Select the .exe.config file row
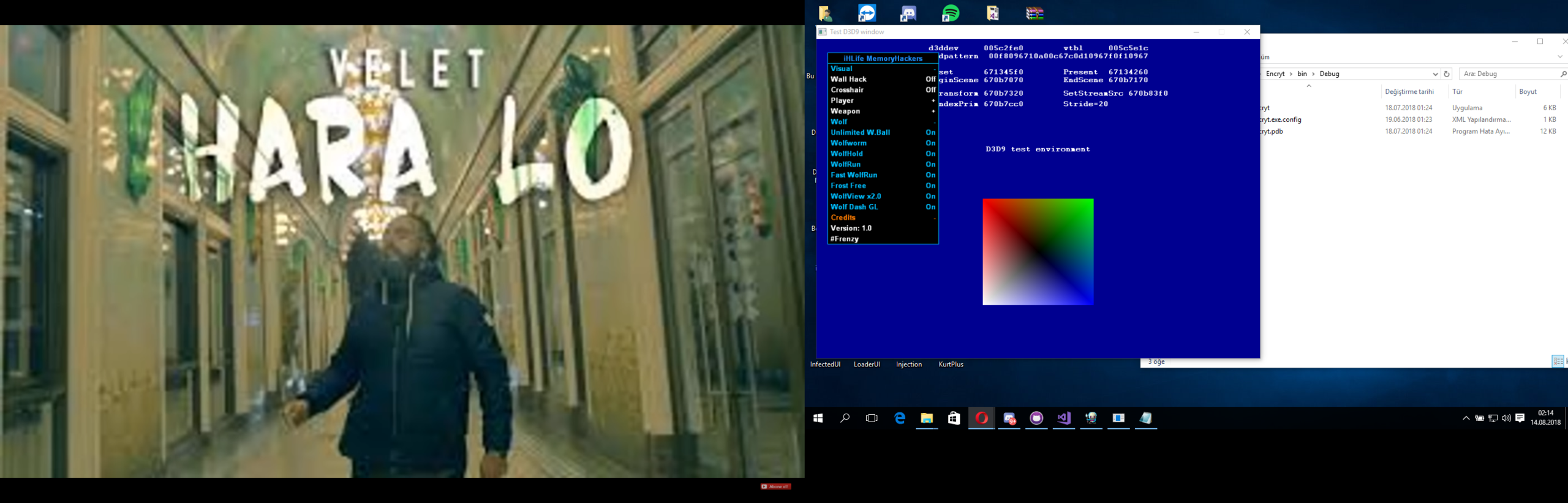The height and width of the screenshot is (503, 1568). [x=1409, y=119]
